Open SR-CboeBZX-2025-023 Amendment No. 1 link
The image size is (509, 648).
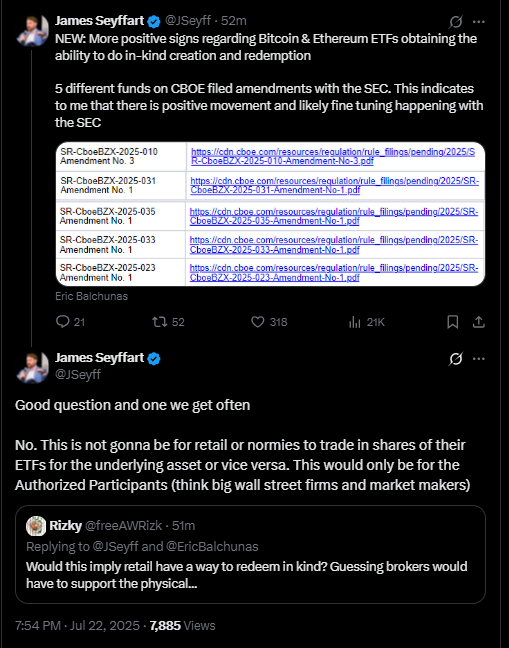coord(334,273)
